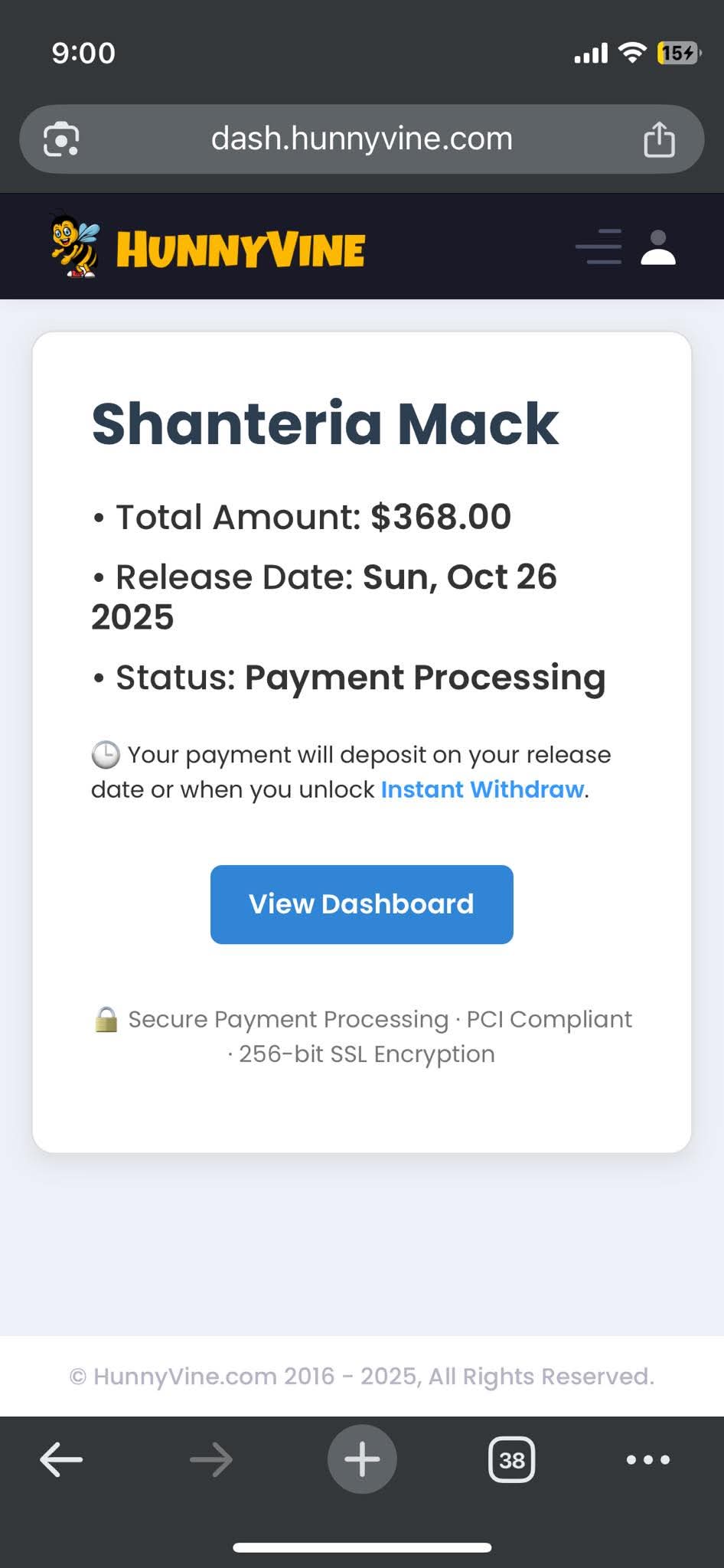Tap the browser forward arrow

211,1459
